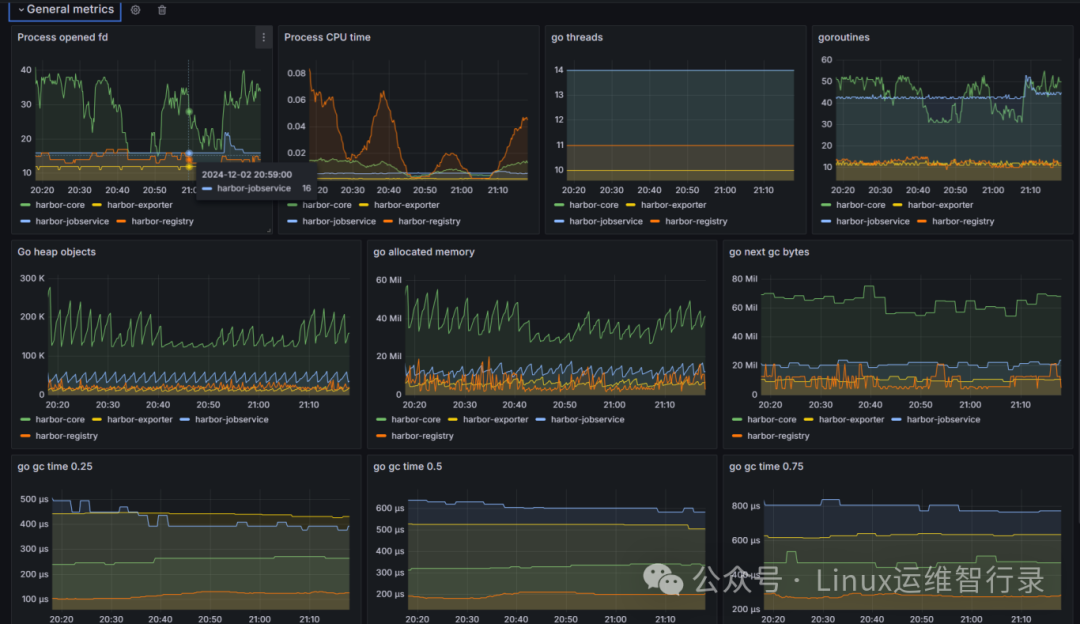This screenshot has width=1080, height=624.
Task: Click the go gc time 0.75 panel title
Action: [x=766, y=466]
